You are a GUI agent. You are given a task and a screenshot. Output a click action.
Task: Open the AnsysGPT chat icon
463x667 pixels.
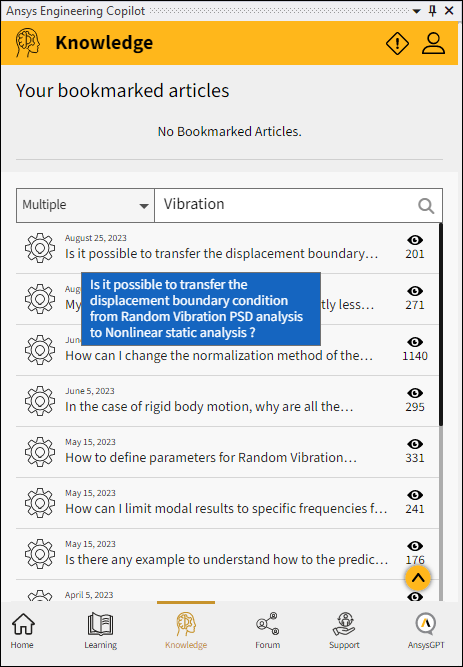tap(426, 632)
